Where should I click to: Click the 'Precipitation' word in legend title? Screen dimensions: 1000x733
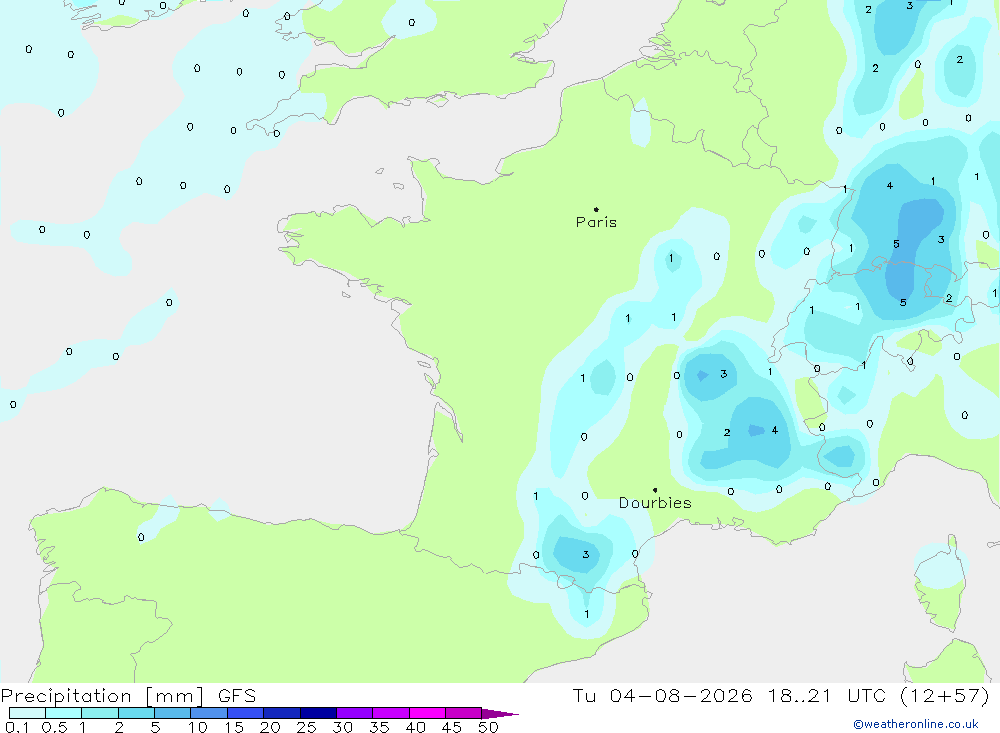tap(66, 696)
